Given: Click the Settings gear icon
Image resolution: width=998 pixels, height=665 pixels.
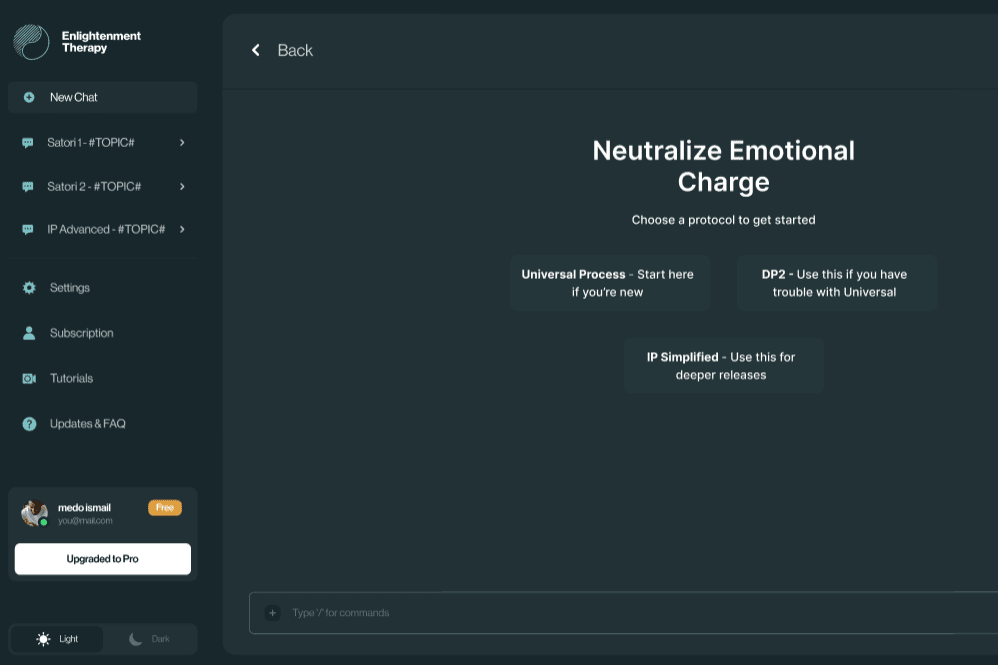Looking at the screenshot, I should pyautogui.click(x=29, y=288).
